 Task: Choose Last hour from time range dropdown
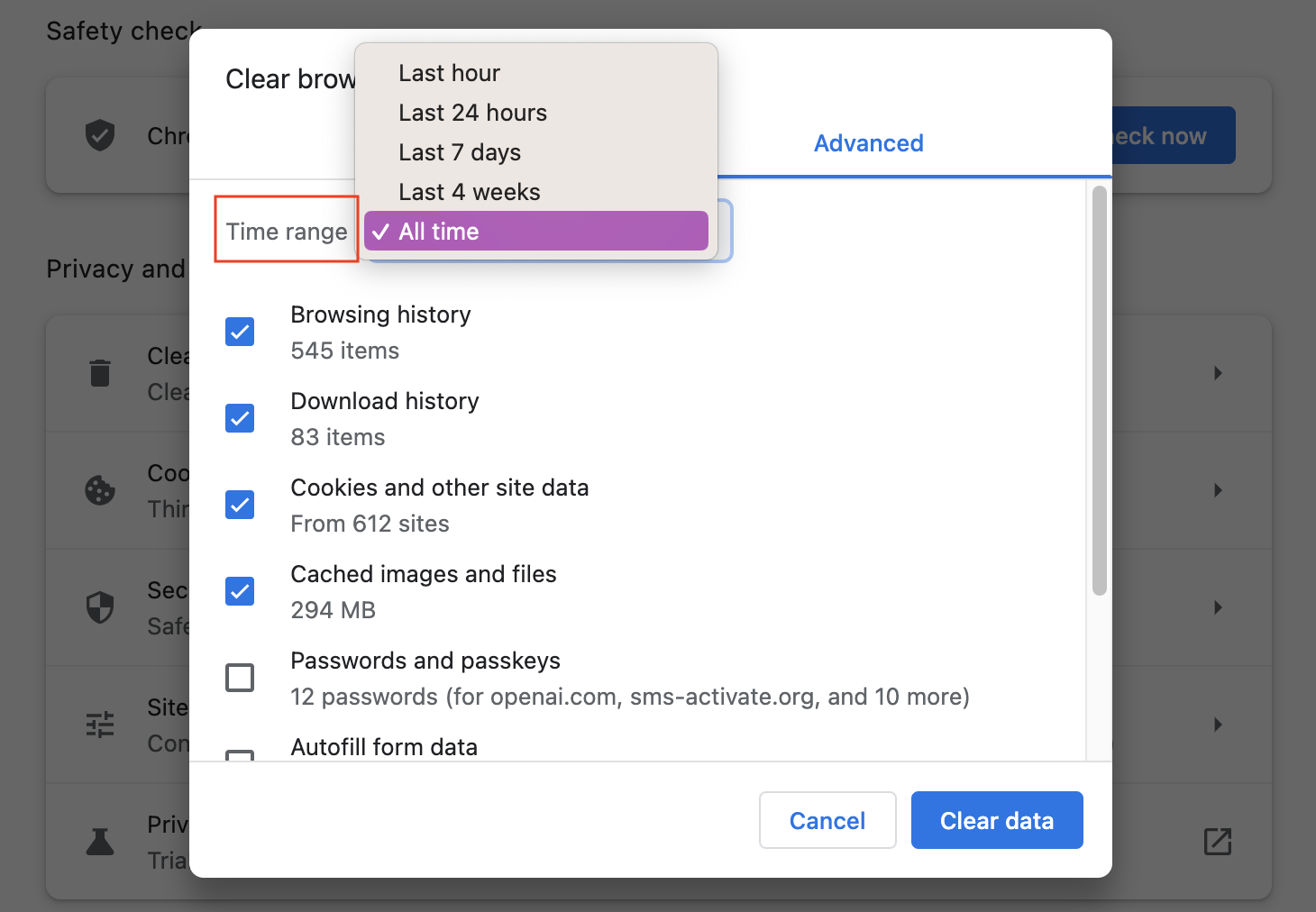449,73
